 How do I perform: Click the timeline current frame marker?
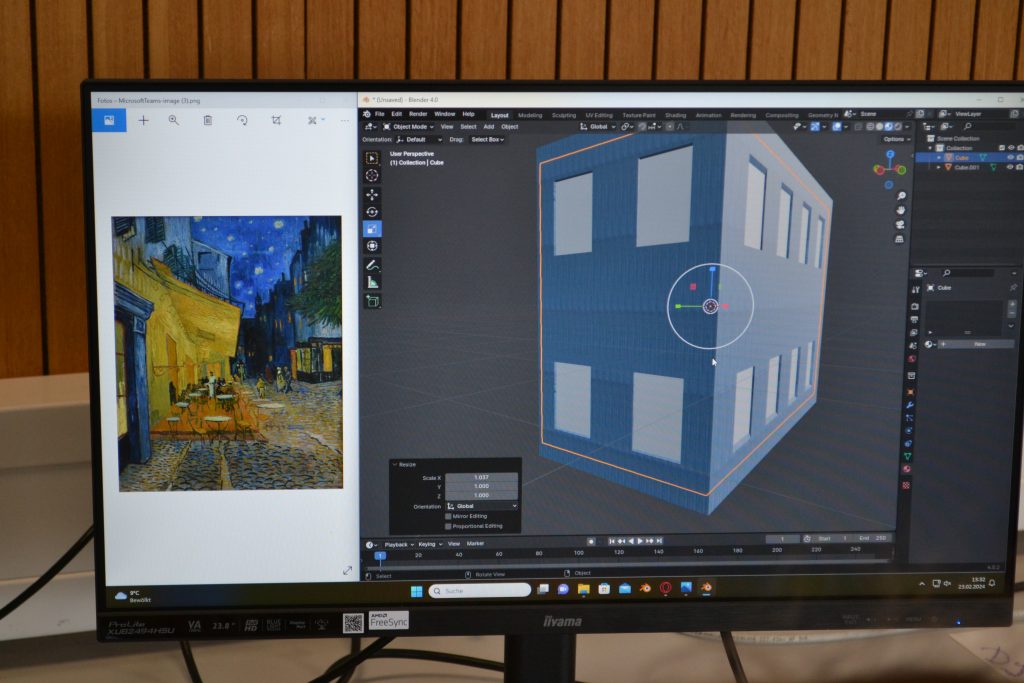[380, 556]
